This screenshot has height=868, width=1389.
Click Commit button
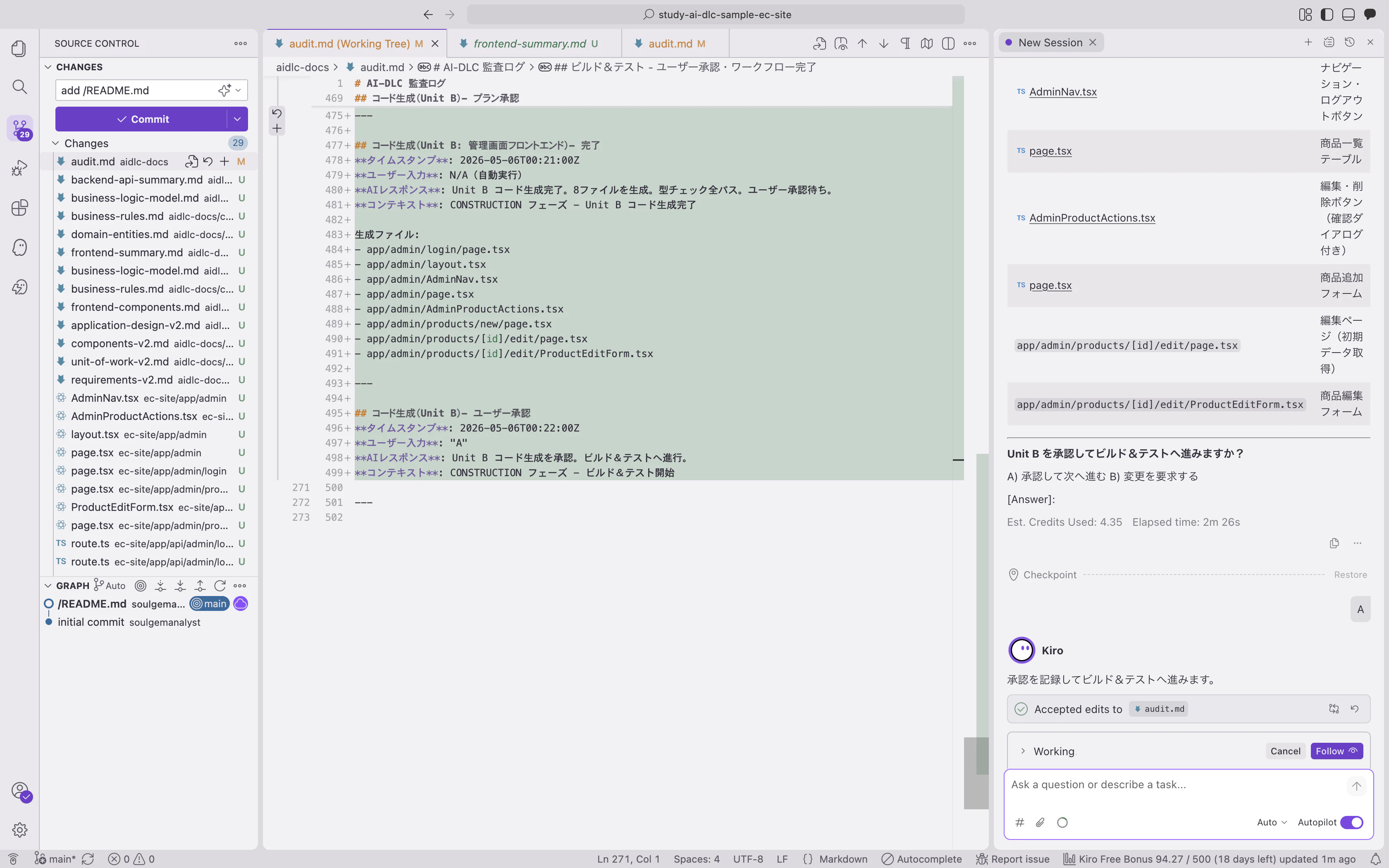(142, 119)
